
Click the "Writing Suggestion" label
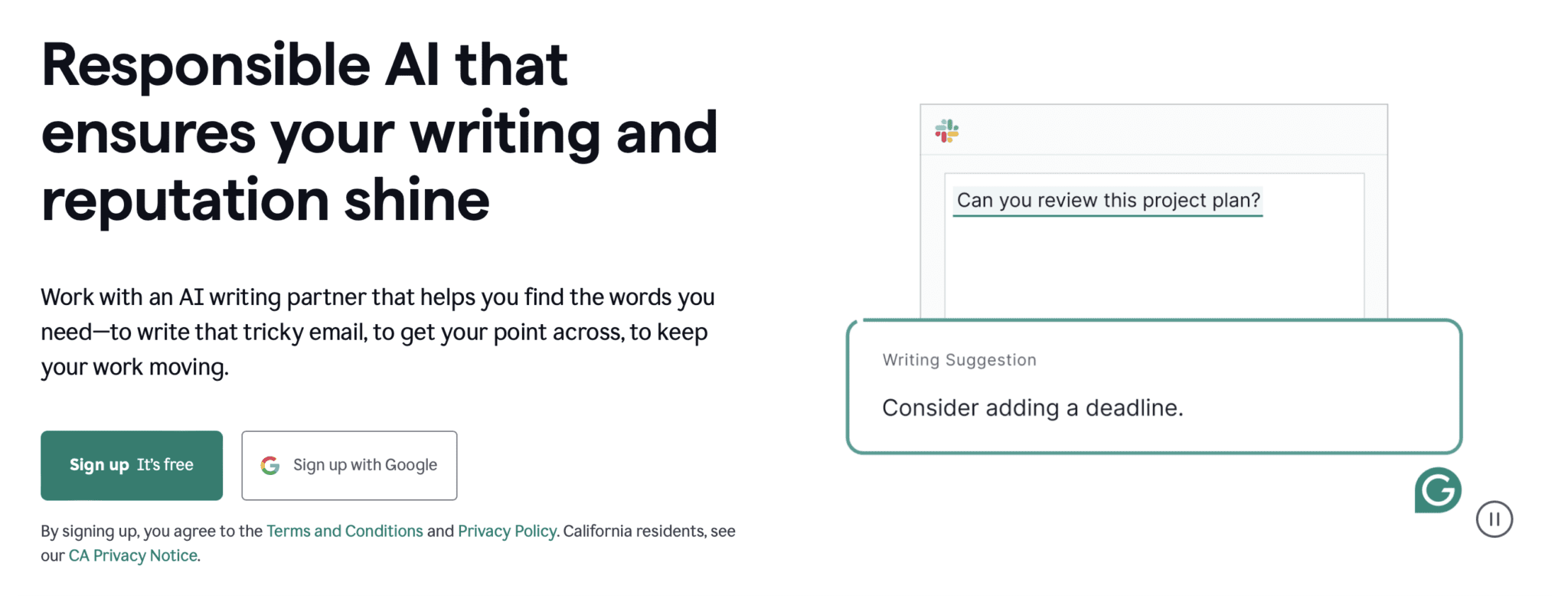pos(959,360)
